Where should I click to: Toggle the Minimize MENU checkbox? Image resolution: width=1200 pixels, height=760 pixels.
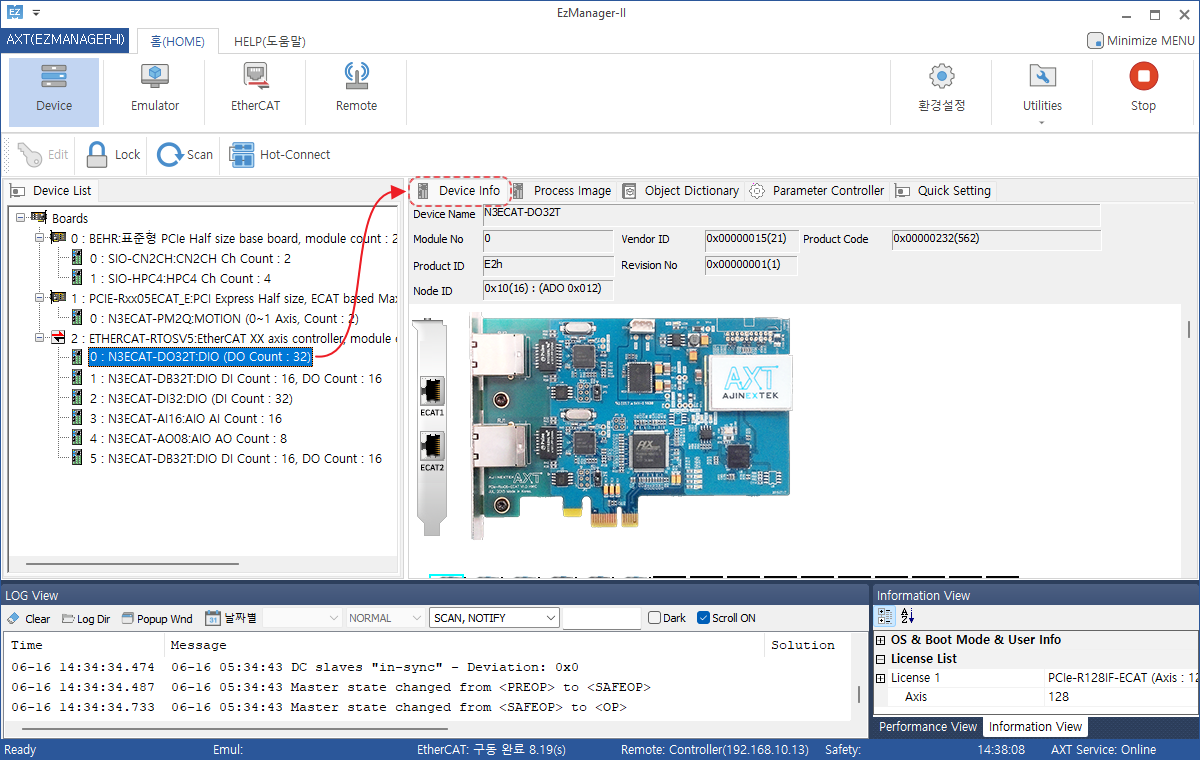pos(1094,41)
